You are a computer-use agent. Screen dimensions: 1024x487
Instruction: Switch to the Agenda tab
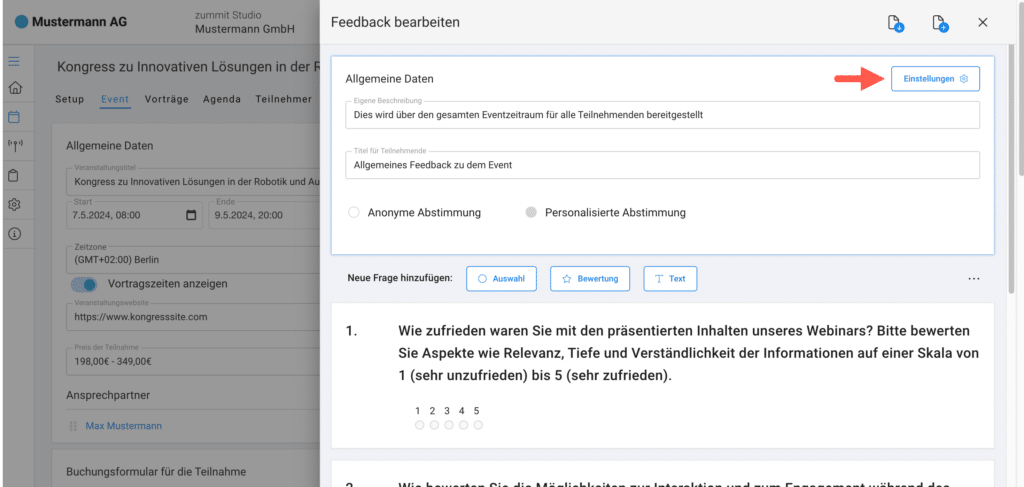pyautogui.click(x=221, y=99)
